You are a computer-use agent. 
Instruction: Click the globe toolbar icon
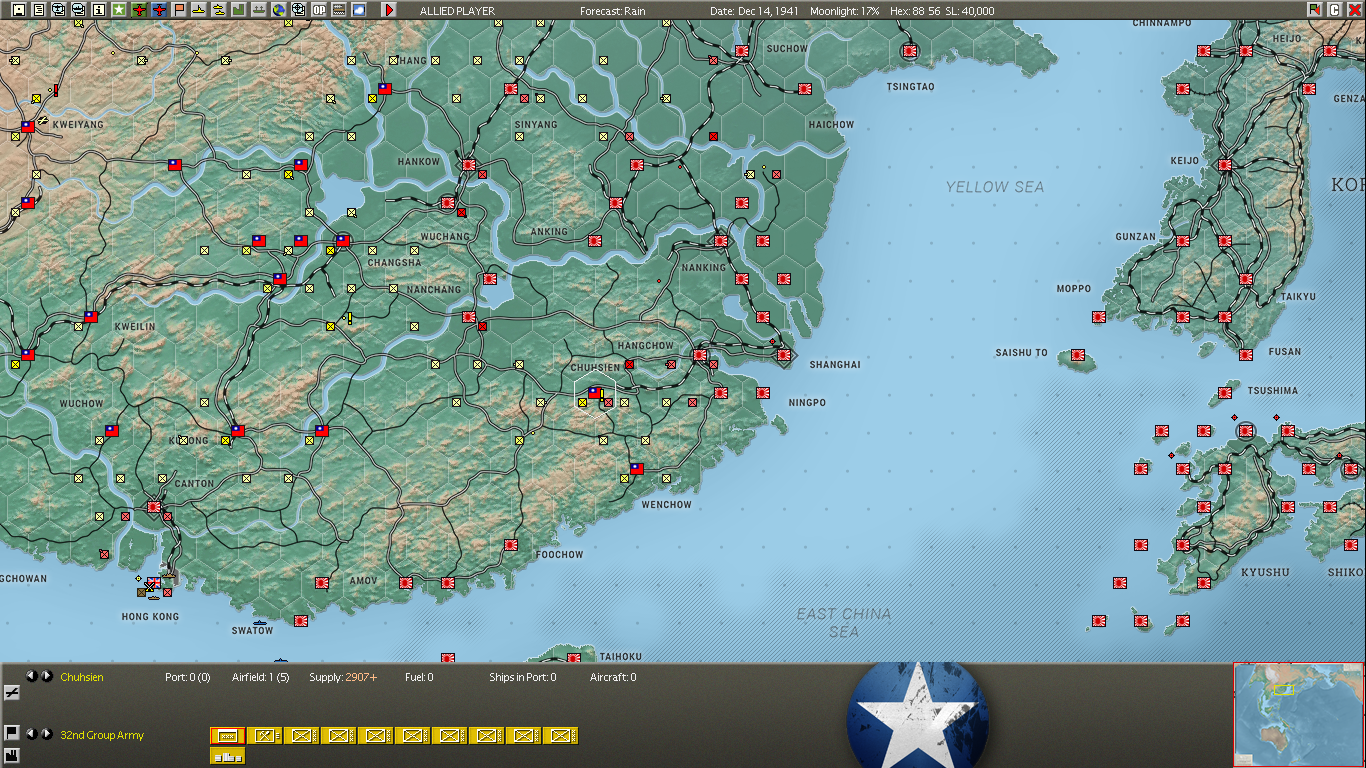279,9
